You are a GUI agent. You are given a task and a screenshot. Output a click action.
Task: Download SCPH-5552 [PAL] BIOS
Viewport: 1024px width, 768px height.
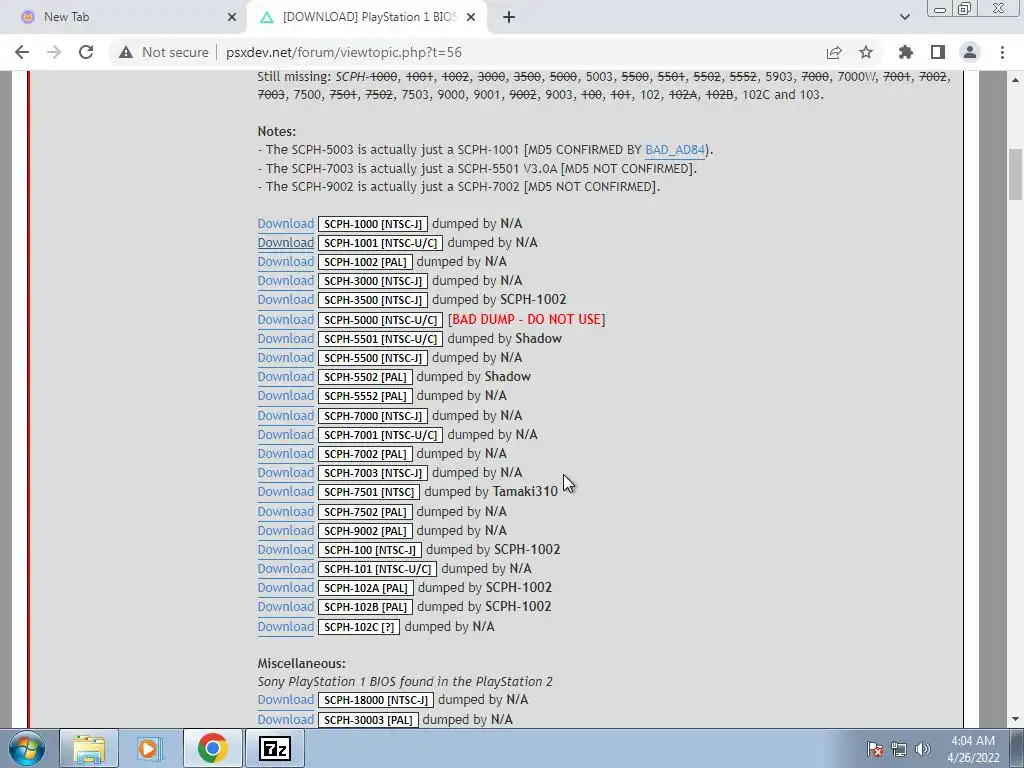(x=285, y=396)
